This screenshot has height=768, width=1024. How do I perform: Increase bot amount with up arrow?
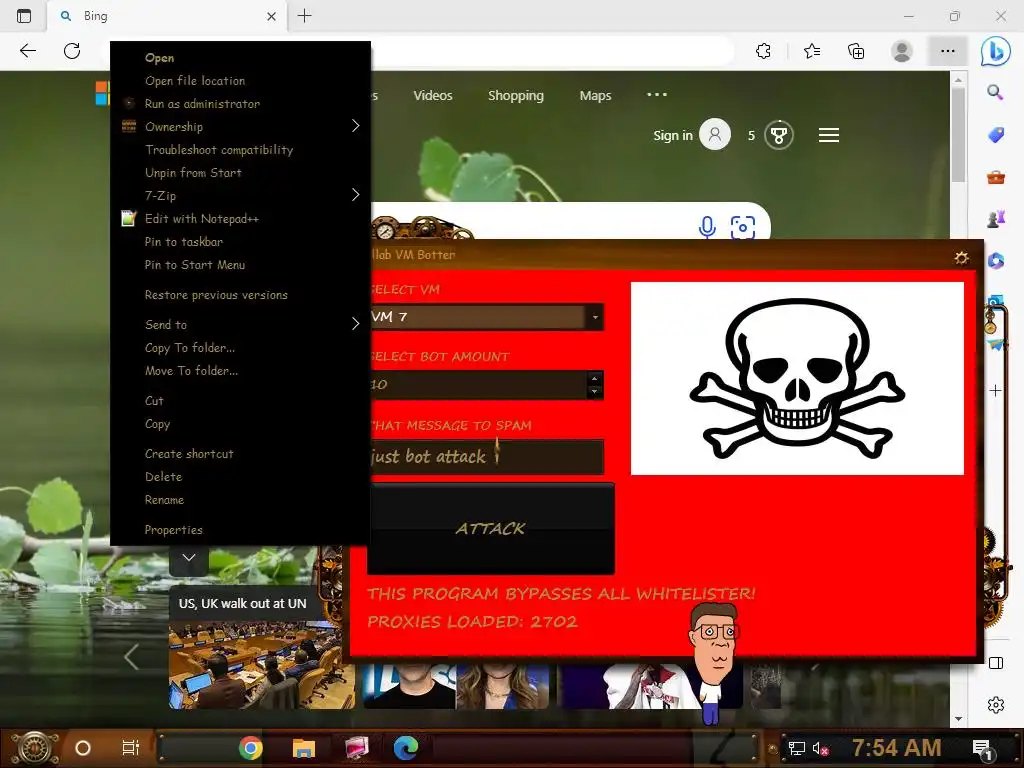(594, 378)
